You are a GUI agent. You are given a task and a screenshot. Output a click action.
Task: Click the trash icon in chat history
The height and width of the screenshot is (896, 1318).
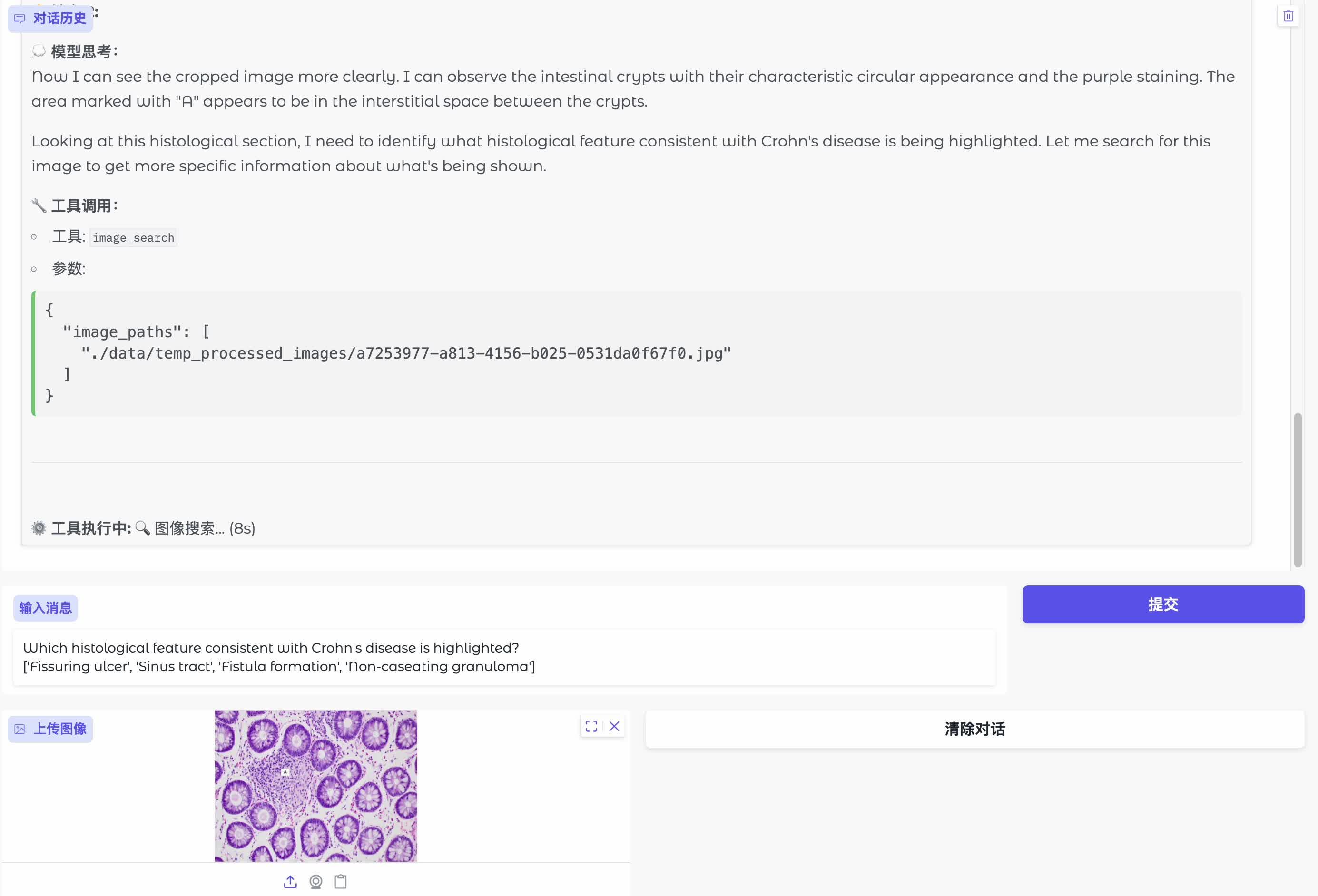click(x=1288, y=16)
